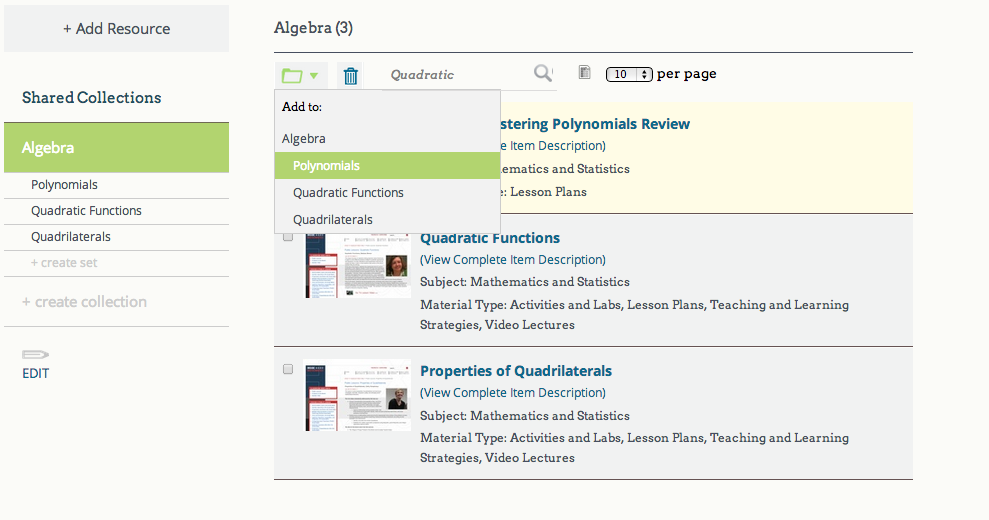Open the Properties of Quadrilaterals title link

click(516, 371)
